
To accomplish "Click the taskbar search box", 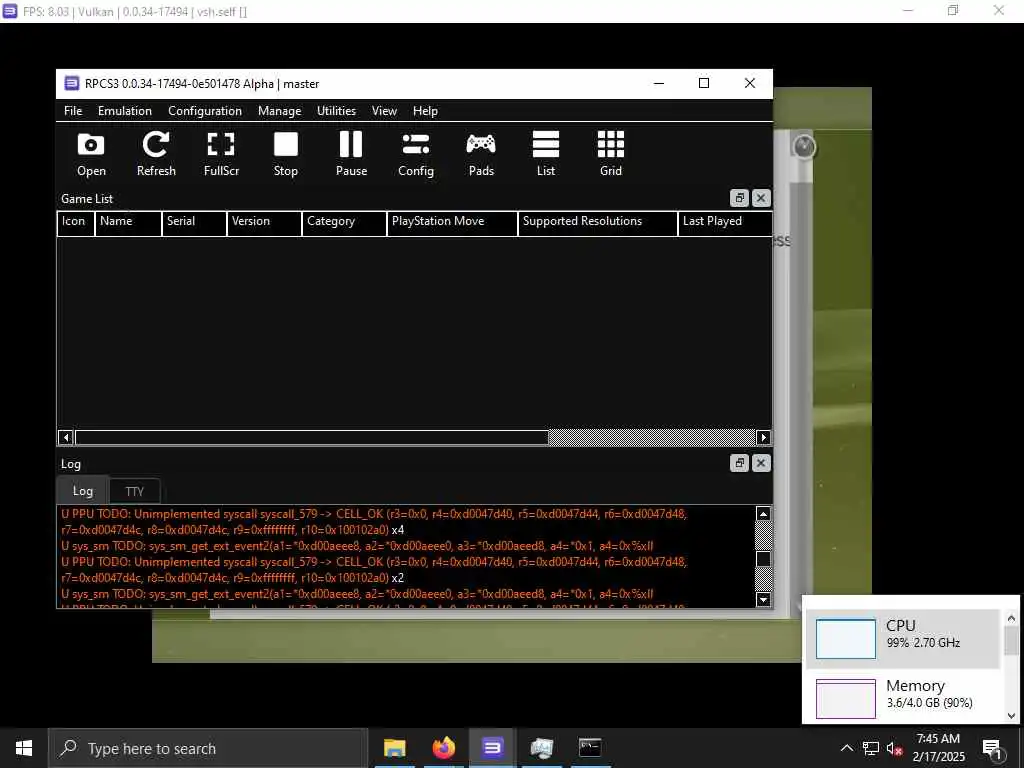I will 208,748.
